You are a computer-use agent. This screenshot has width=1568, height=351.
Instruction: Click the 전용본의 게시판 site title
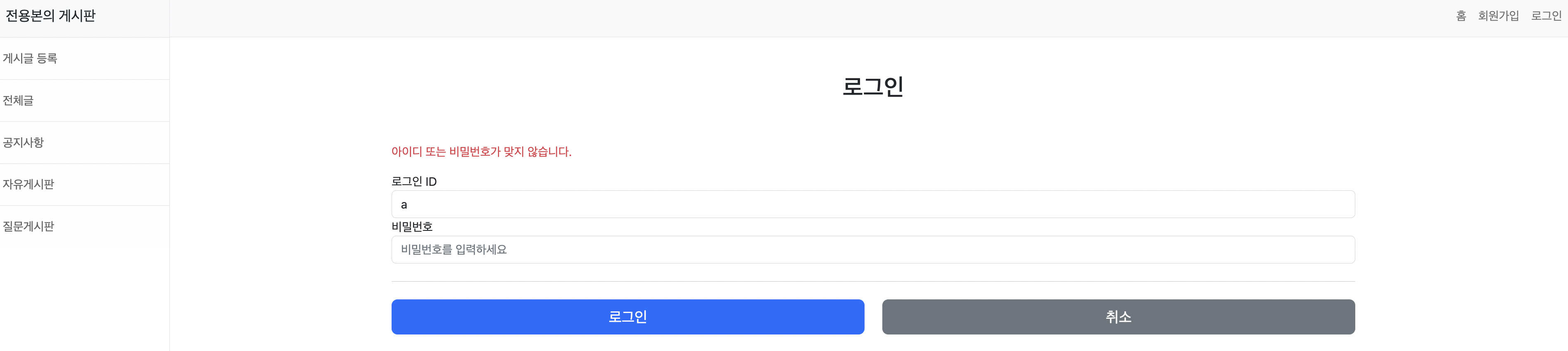[50, 16]
